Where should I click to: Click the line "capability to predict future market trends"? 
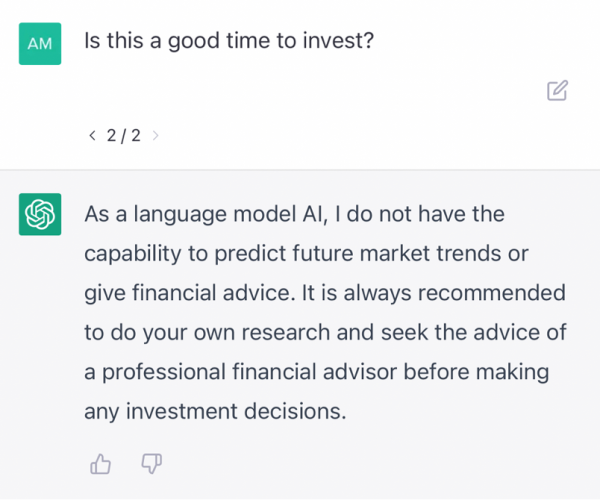pyautogui.click(x=306, y=253)
